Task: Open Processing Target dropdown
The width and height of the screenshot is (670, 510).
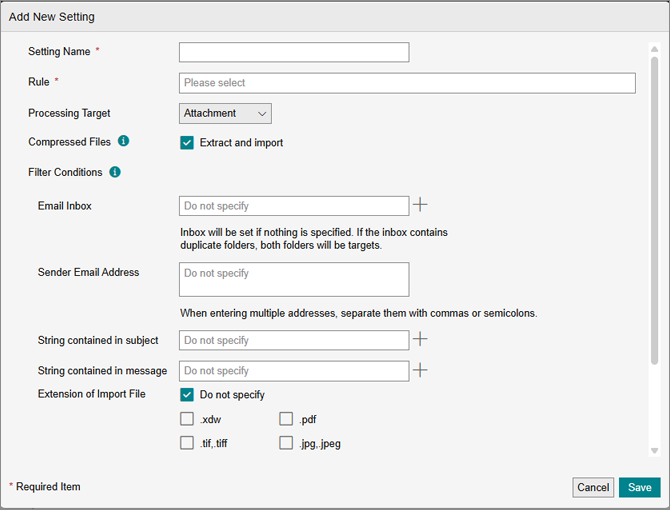Action: click(225, 114)
